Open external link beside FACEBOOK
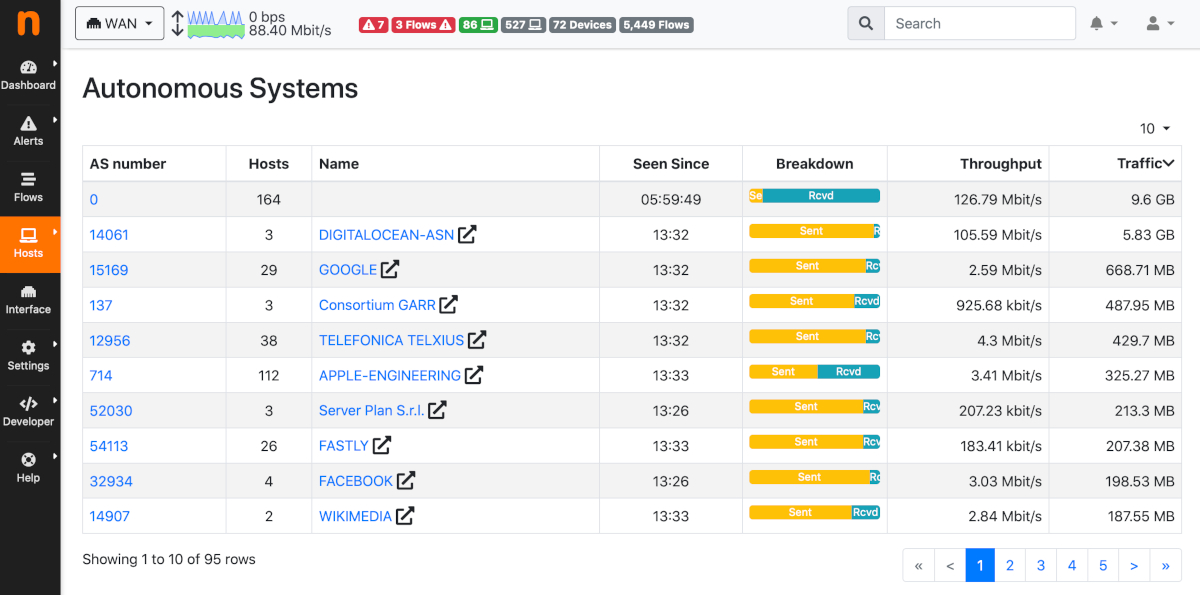1200x595 pixels. pos(404,480)
